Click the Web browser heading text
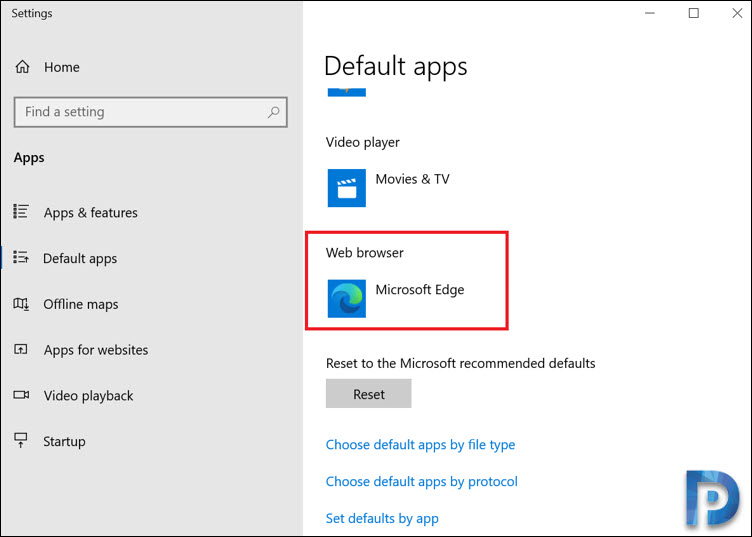Image resolution: width=752 pixels, height=537 pixels. (364, 253)
